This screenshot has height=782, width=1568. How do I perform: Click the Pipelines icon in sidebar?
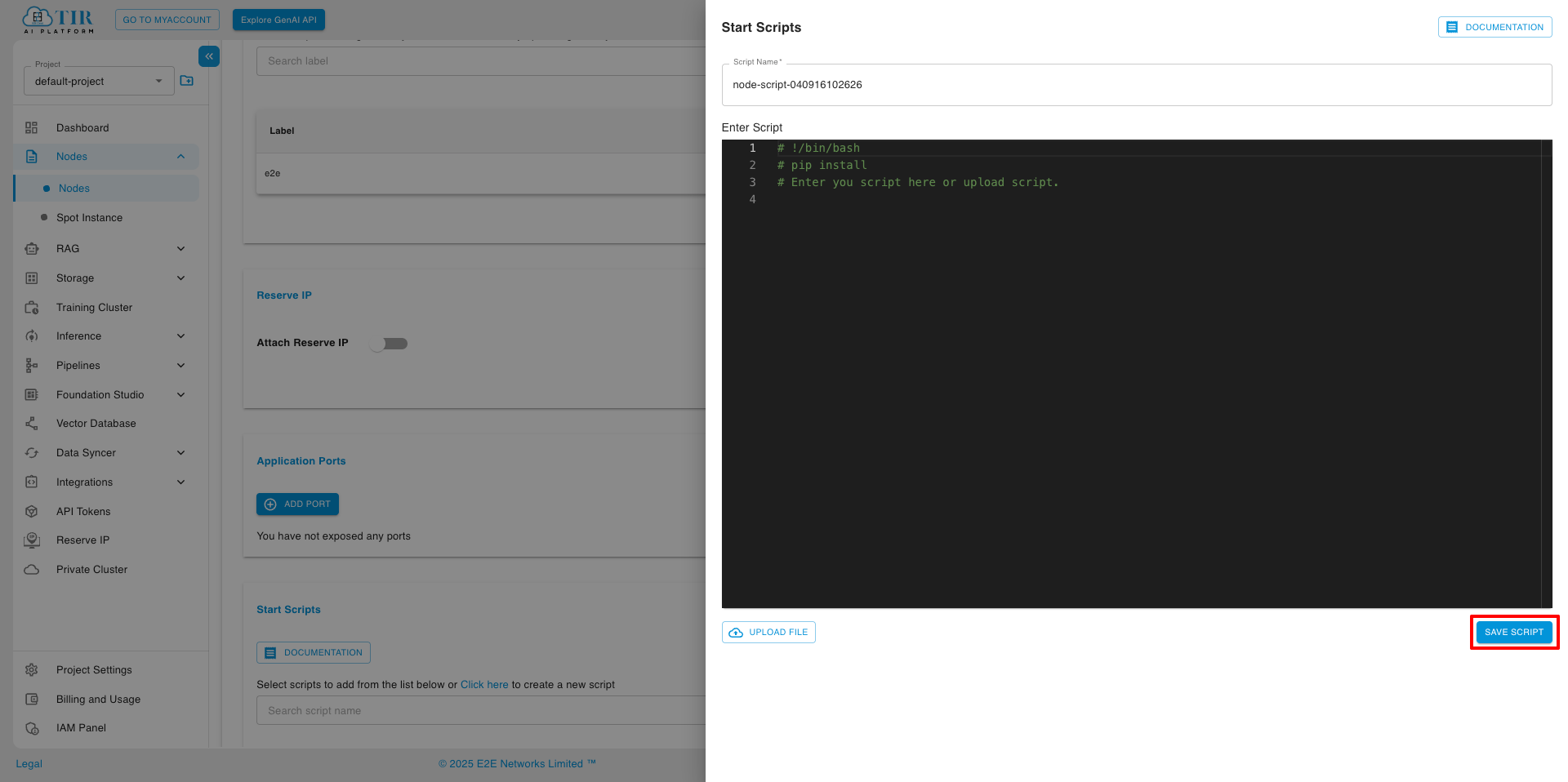click(x=32, y=366)
